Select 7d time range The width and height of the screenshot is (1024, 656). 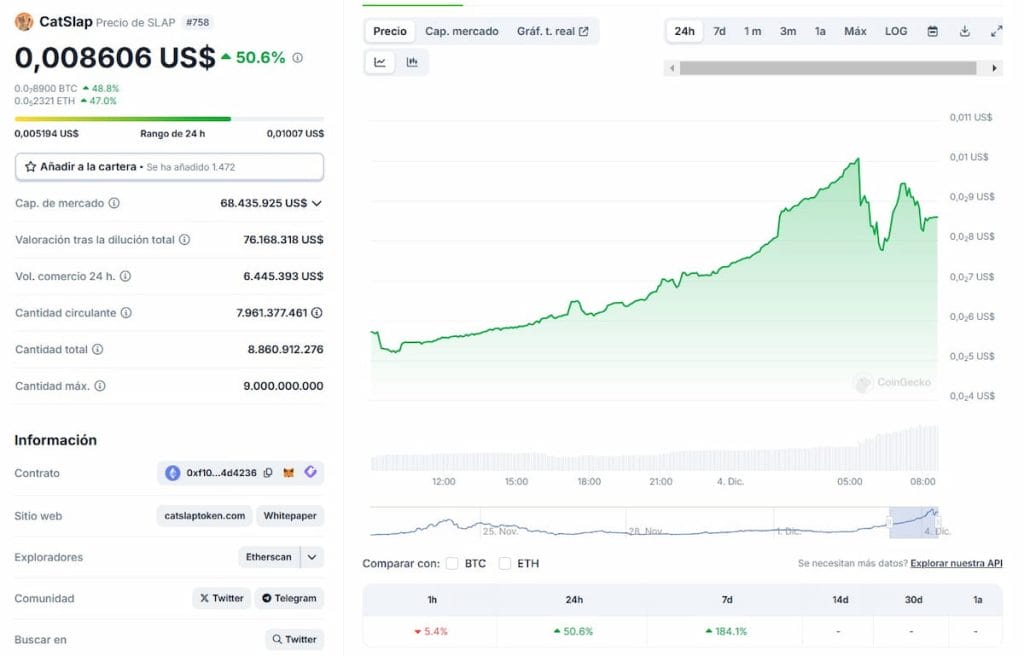719,31
